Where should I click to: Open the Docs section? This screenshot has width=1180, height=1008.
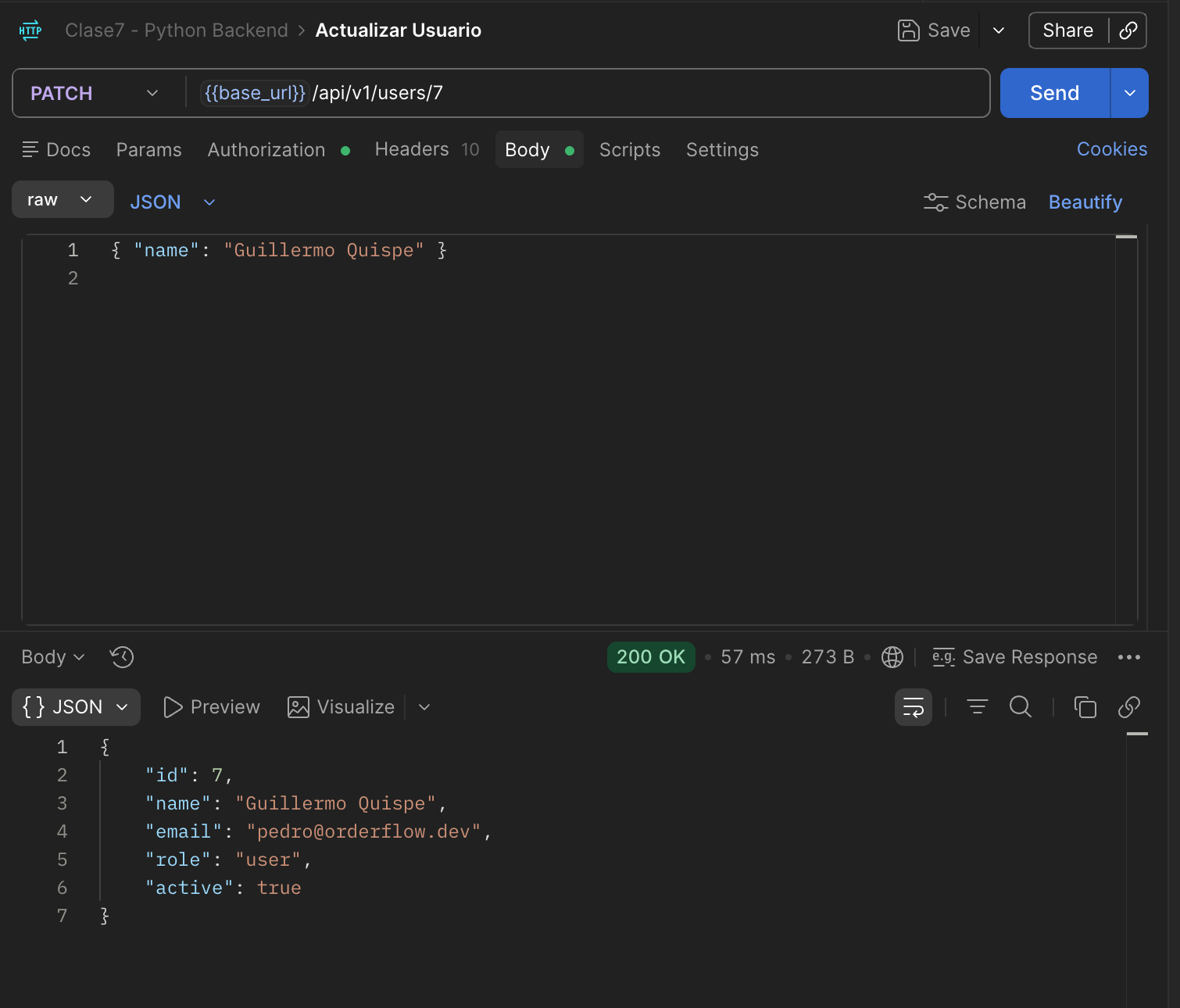(x=56, y=150)
